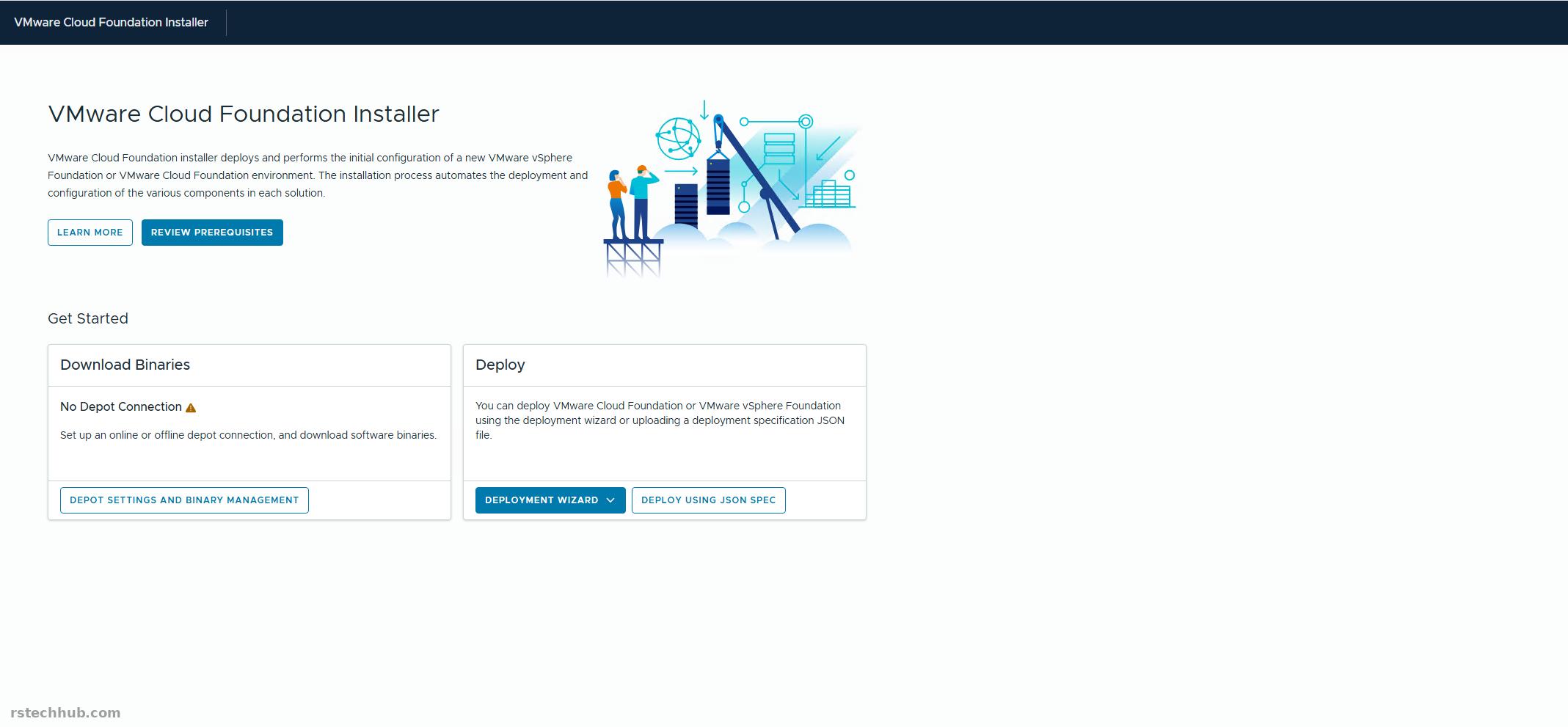The width and height of the screenshot is (1568, 727).
Task: Click the installer illustration image
Action: 731,188
